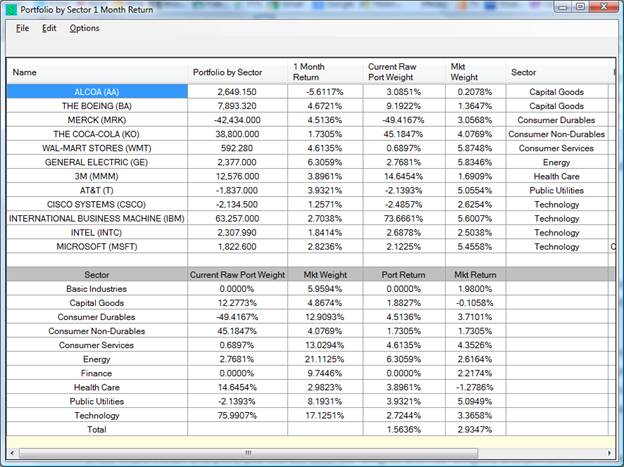624x467 pixels.
Task: Click the Total row in sector summary
Action: tap(97, 429)
